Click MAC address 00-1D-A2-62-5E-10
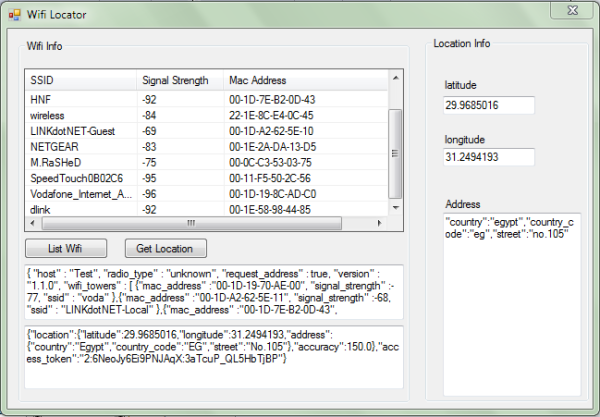Viewport: 600px width, 417px height. click(271, 131)
